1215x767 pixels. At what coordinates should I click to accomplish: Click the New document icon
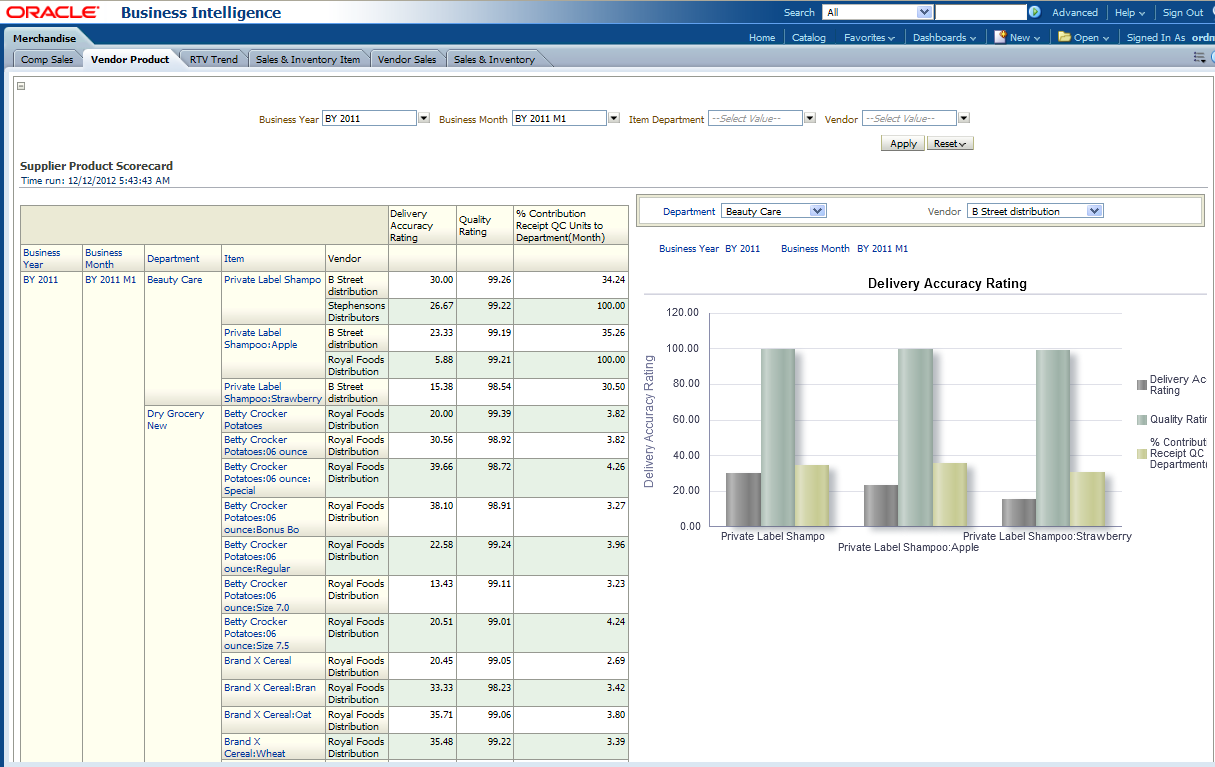coord(1000,37)
